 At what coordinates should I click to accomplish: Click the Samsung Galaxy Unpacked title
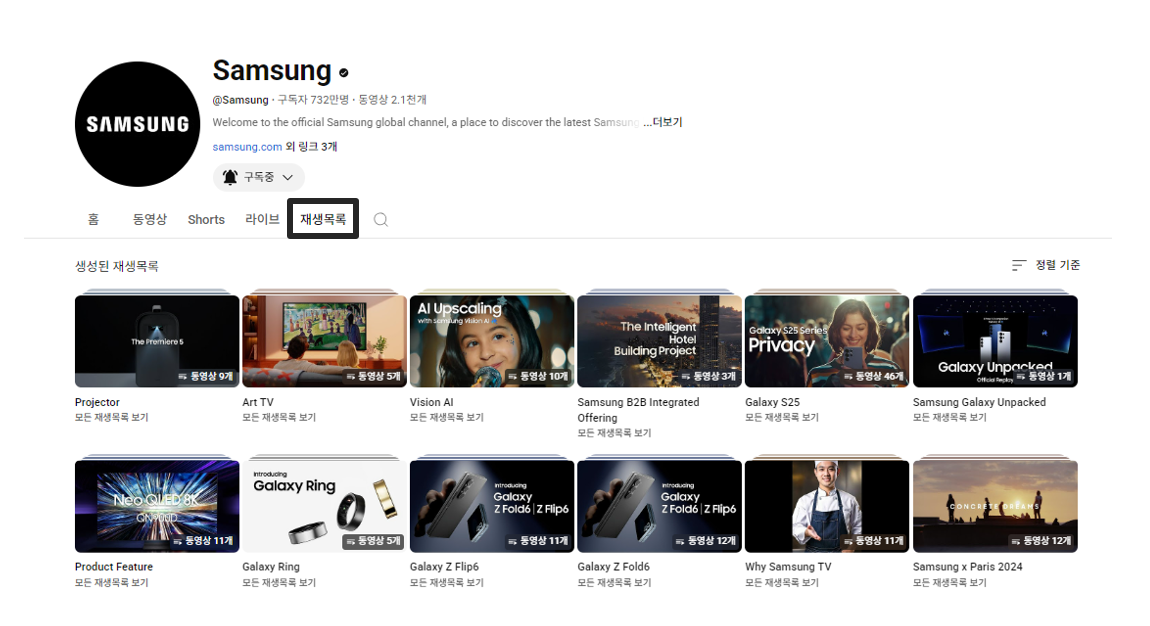pyautogui.click(x=979, y=402)
